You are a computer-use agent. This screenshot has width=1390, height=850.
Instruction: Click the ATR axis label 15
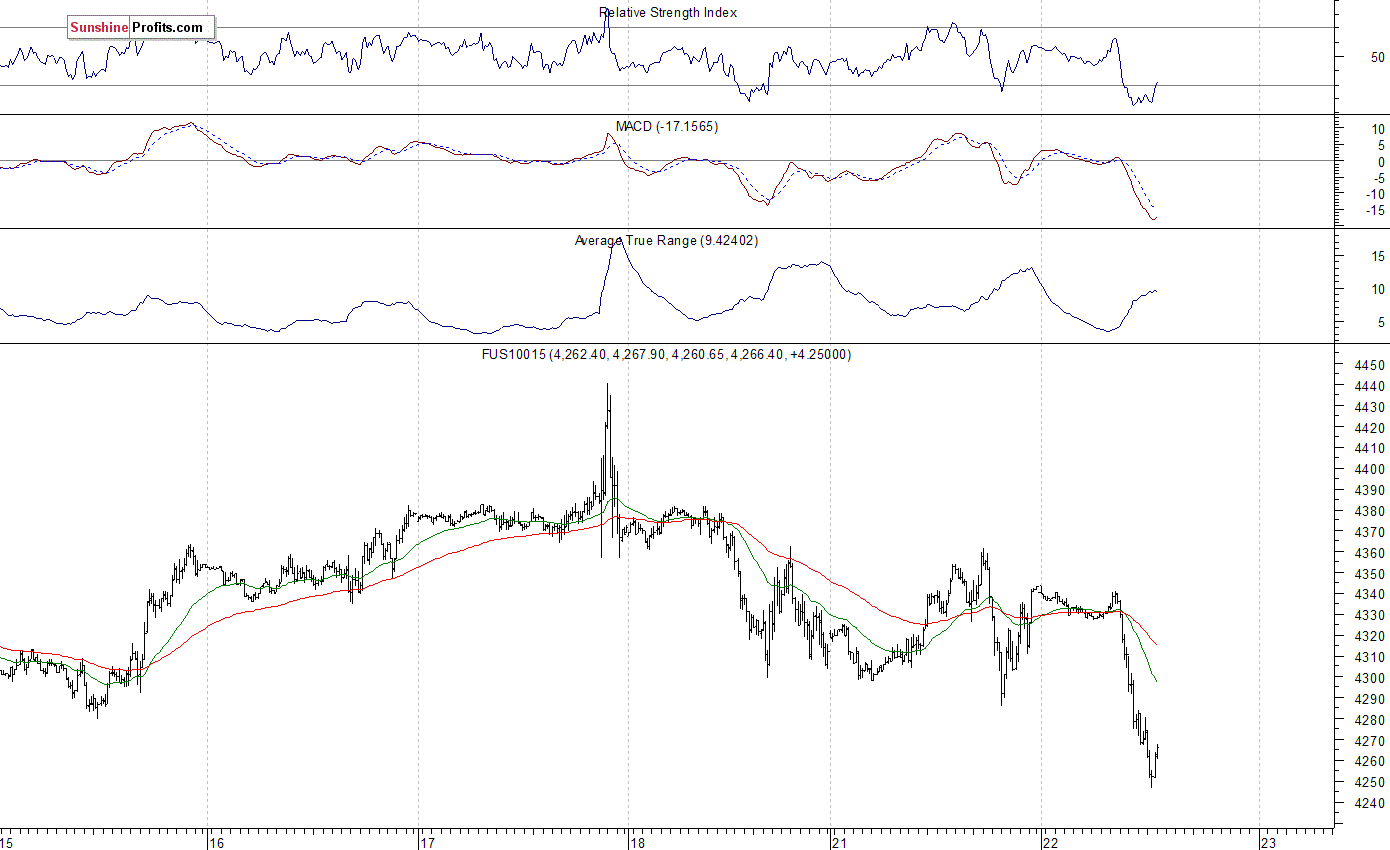tap(1376, 257)
